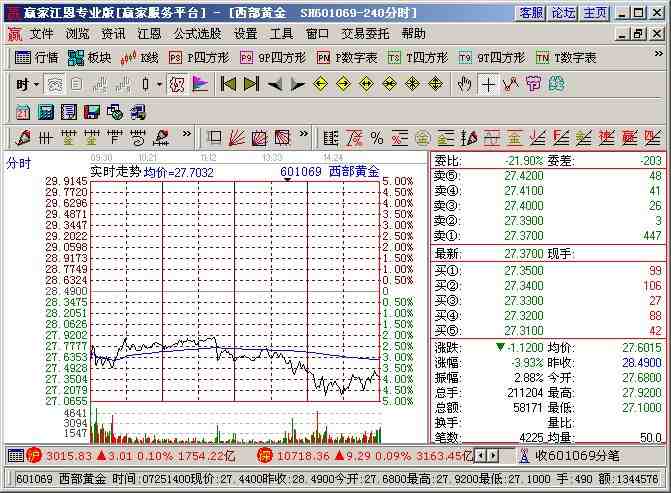Click the 均价=27.7032 chart label

(178, 172)
